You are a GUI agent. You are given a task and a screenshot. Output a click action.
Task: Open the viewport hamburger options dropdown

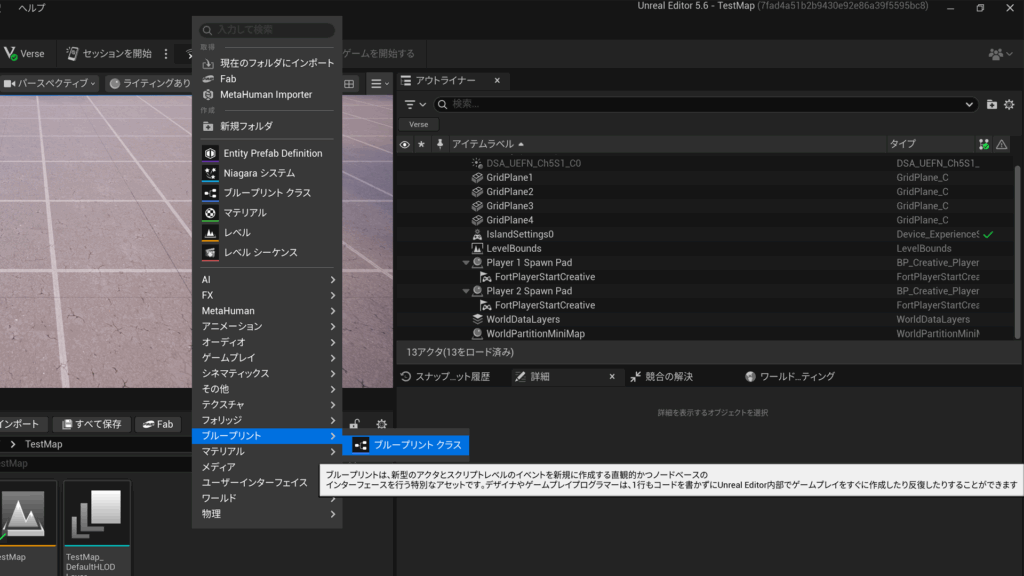[x=379, y=84]
